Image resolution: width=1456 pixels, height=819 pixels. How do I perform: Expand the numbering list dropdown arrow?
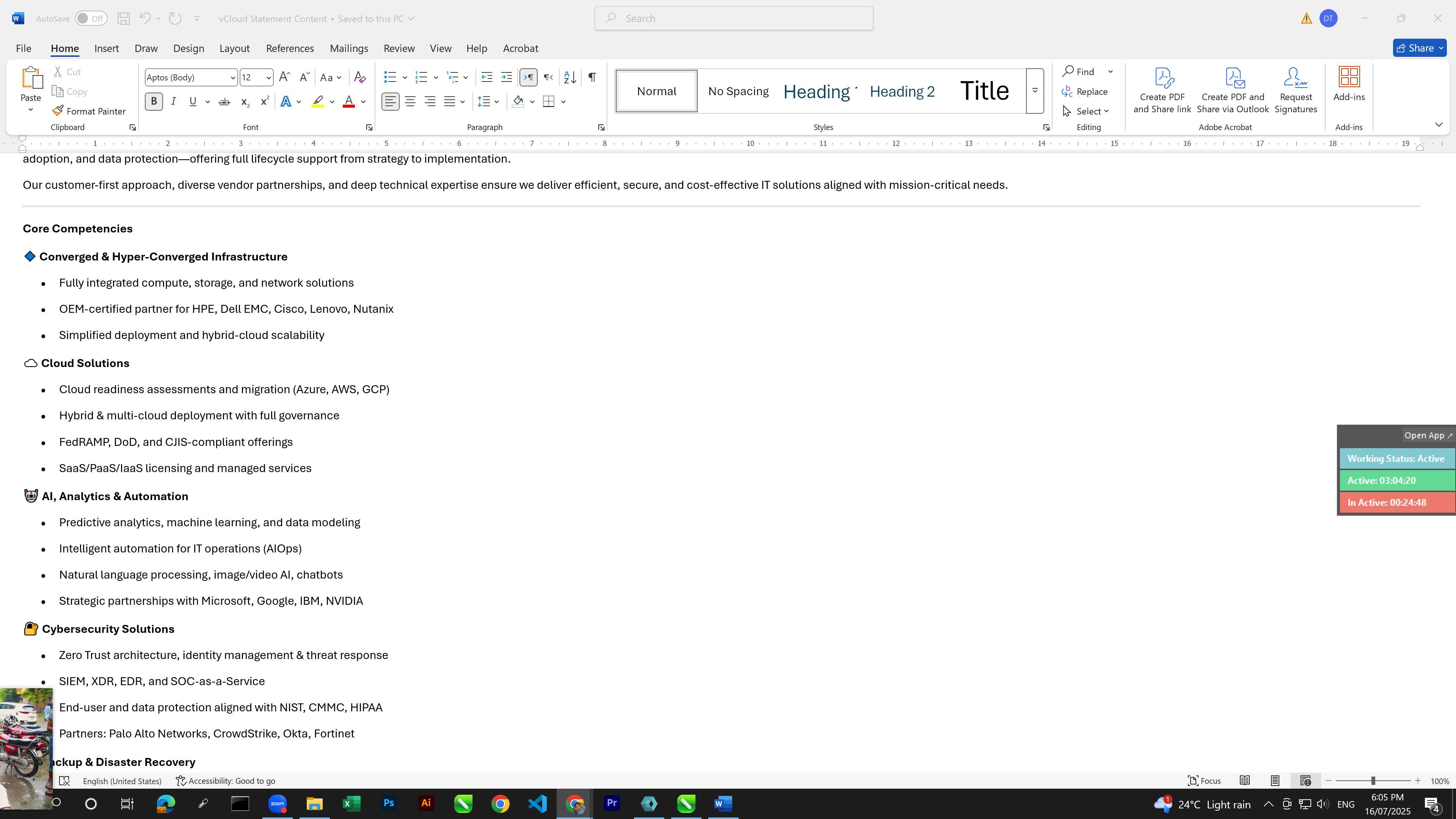click(x=436, y=77)
